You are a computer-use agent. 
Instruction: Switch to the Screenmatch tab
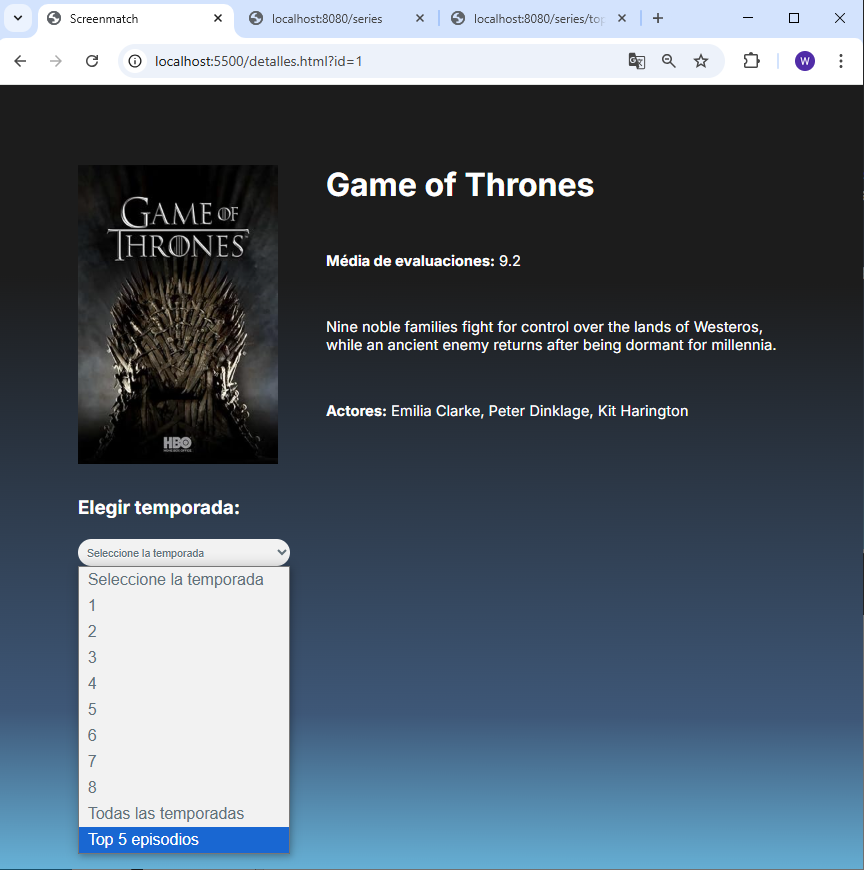point(136,18)
